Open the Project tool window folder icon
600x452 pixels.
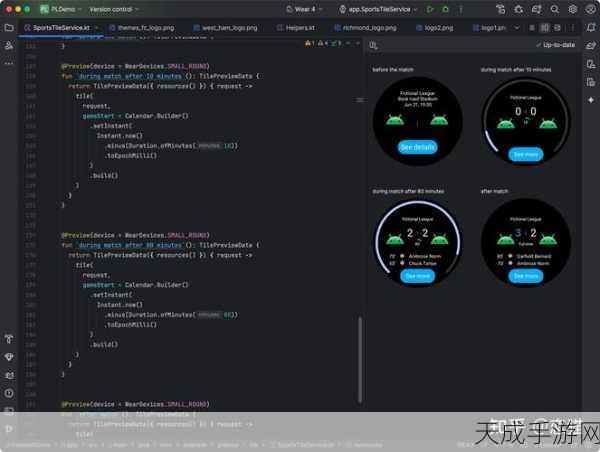pos(9,28)
